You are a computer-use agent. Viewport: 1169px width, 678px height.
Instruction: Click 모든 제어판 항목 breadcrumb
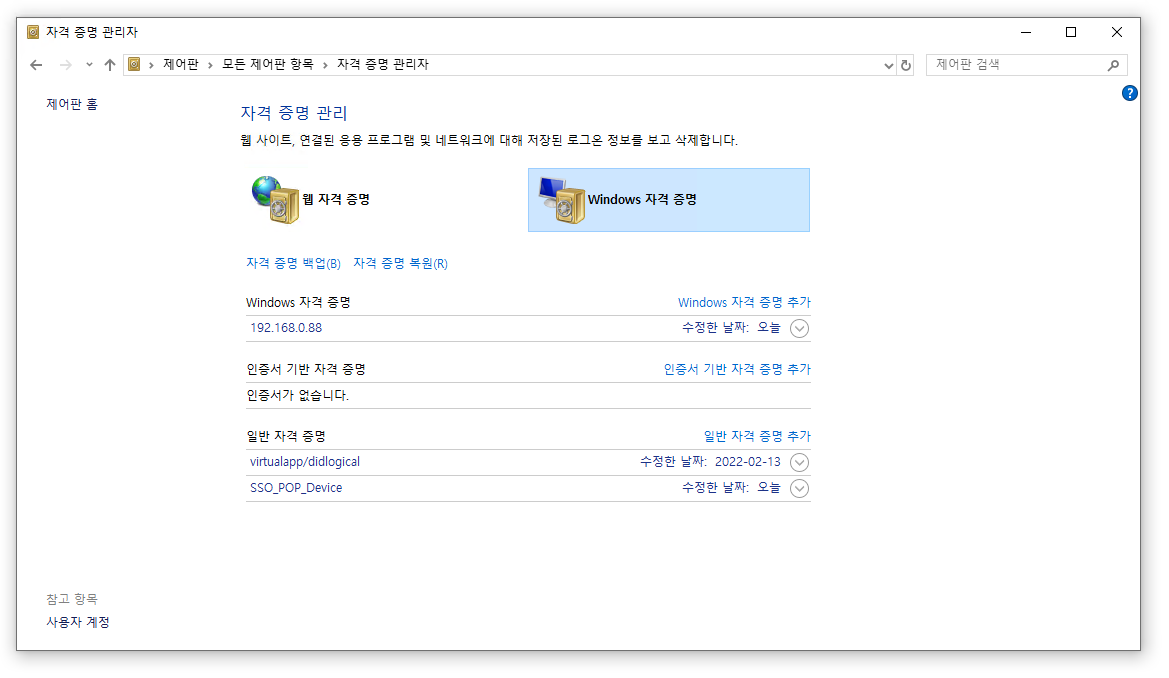268,65
